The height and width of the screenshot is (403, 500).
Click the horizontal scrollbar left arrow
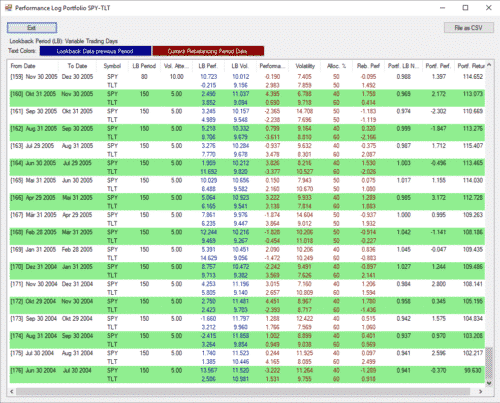pos(12,391)
